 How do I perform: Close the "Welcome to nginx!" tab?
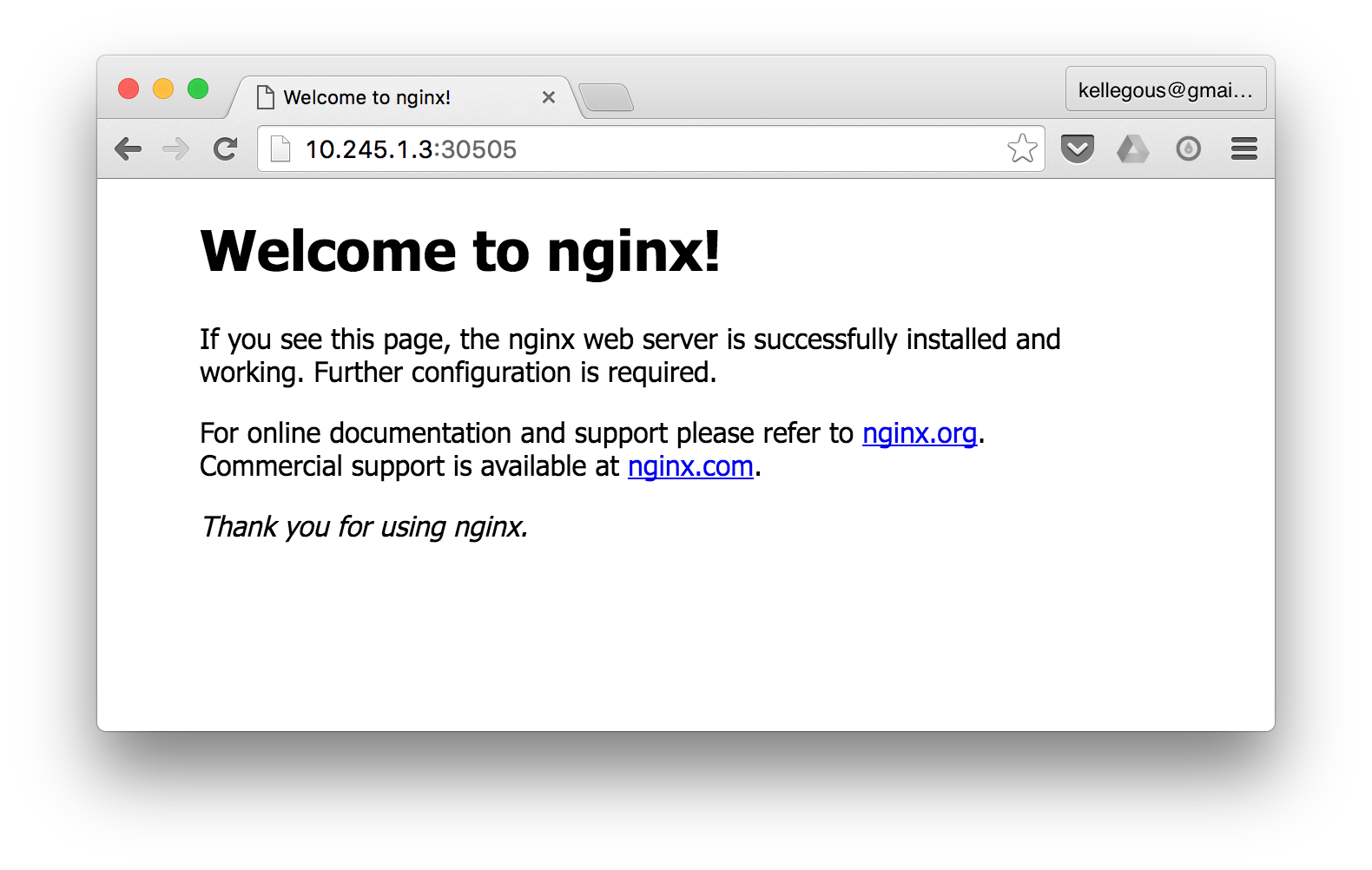point(548,97)
